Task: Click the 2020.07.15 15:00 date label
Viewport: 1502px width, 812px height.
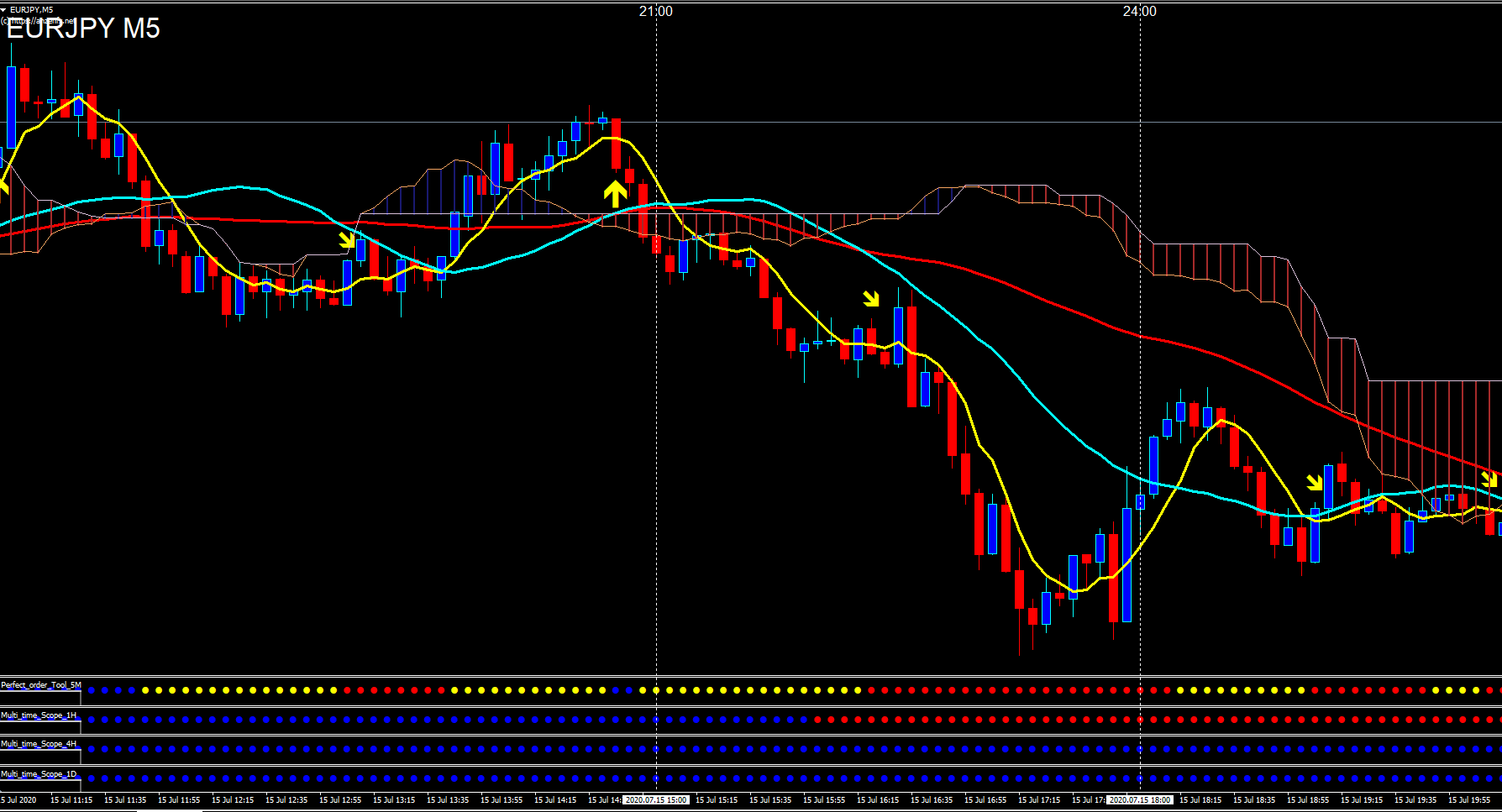Action: [x=655, y=800]
